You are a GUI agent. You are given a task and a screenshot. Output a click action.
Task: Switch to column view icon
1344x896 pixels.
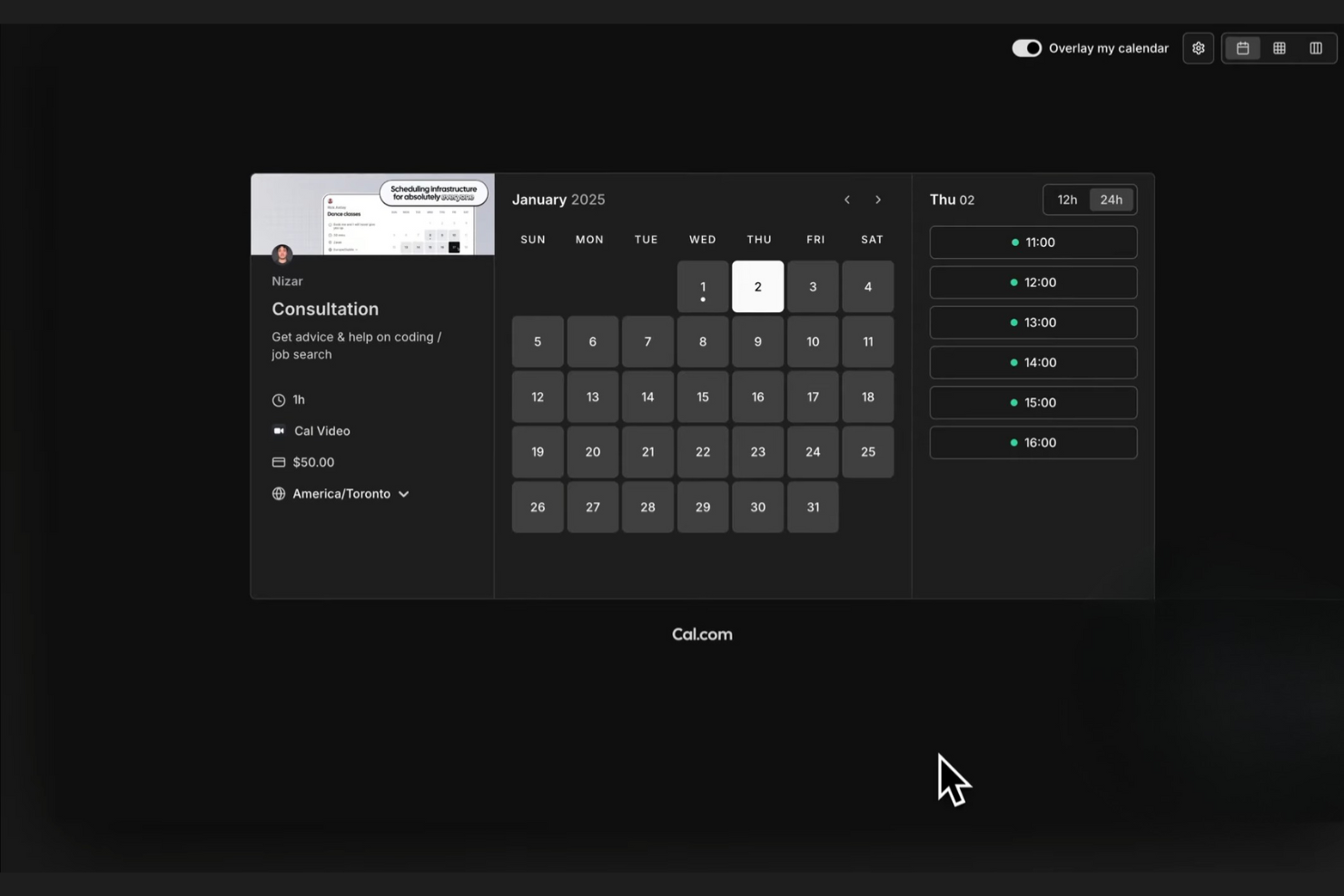pyautogui.click(x=1315, y=48)
